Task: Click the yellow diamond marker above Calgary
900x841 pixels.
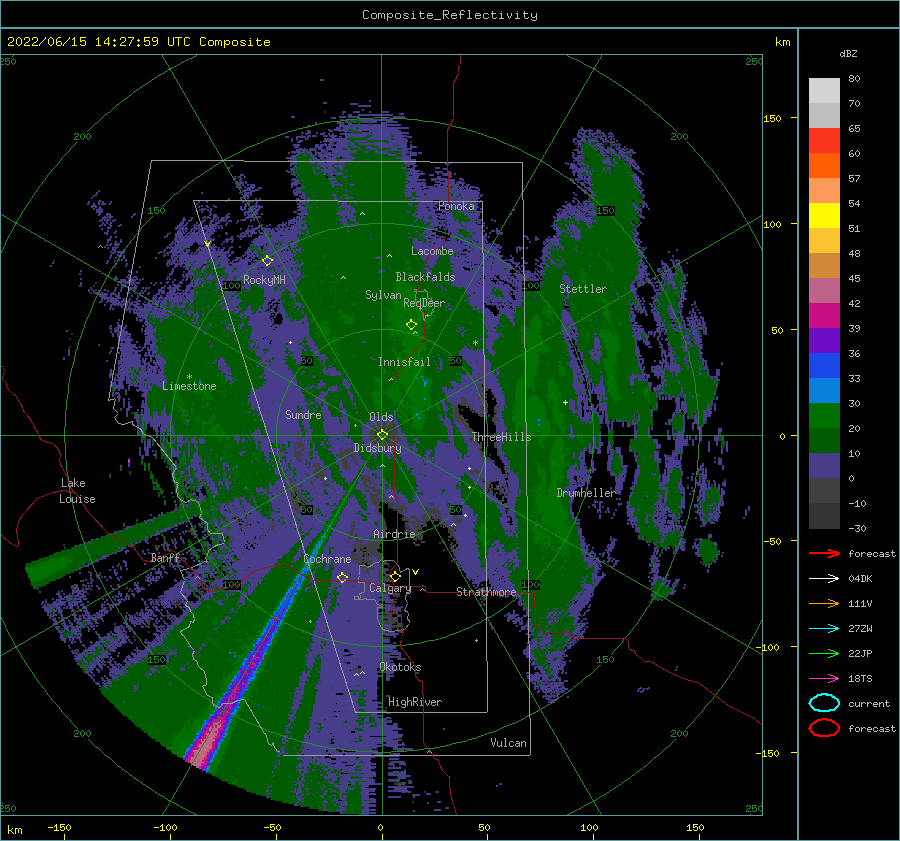Action: 395,576
